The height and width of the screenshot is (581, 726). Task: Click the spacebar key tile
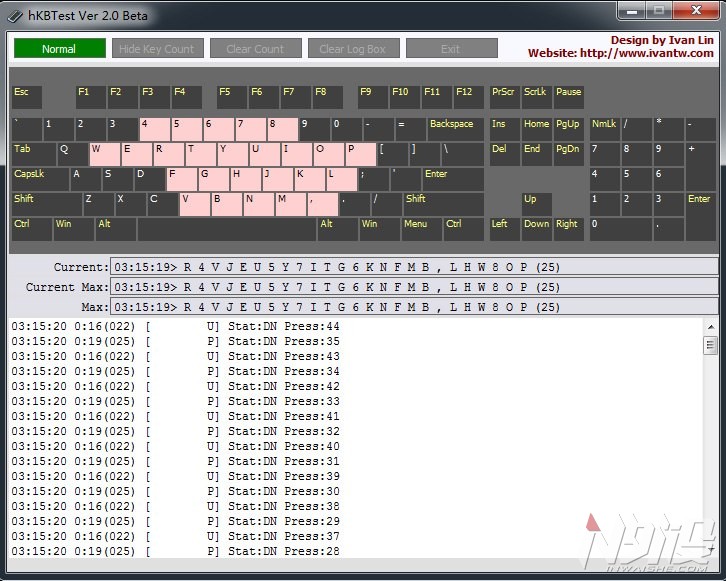point(227,229)
